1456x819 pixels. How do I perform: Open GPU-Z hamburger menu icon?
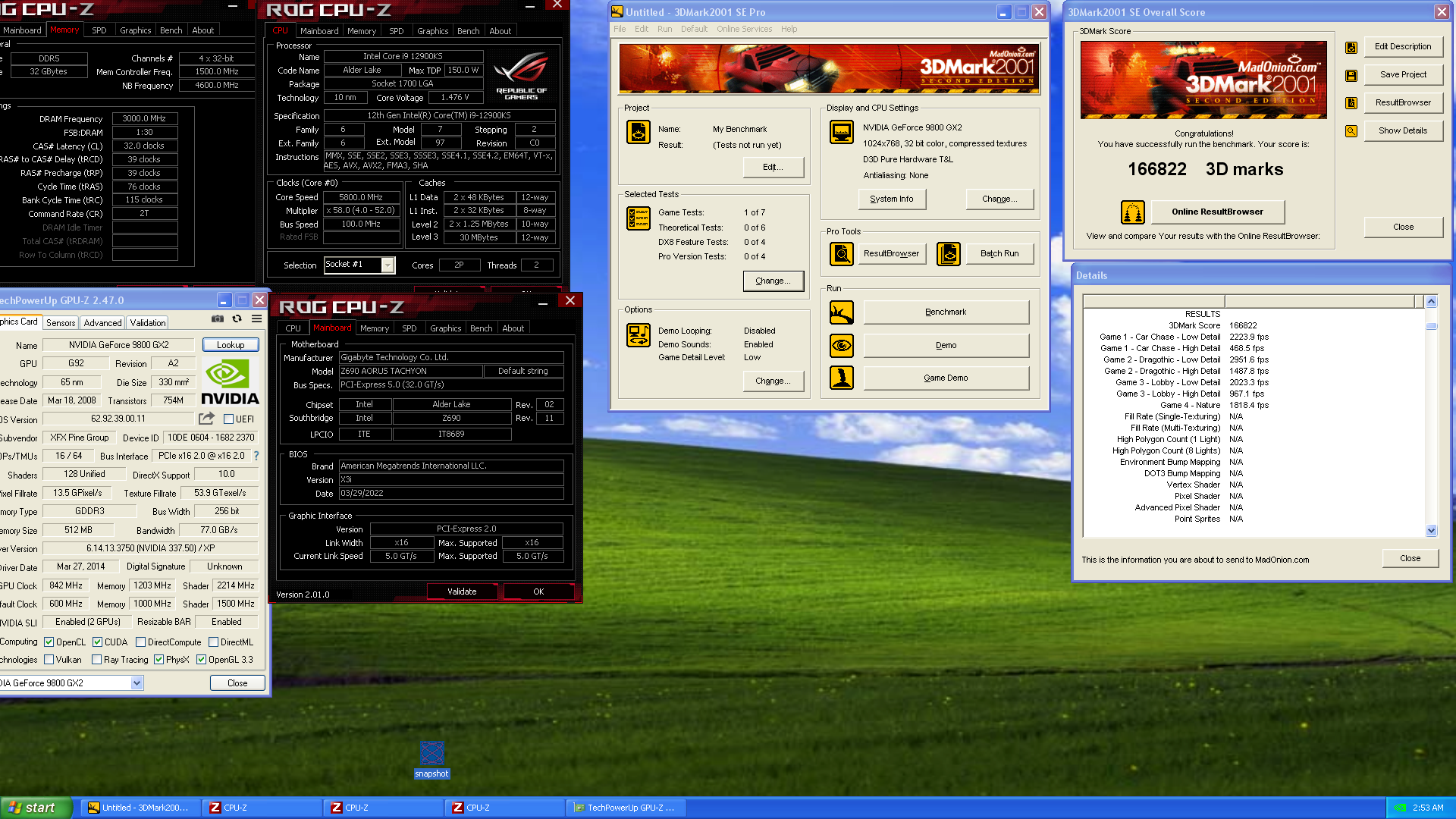pyautogui.click(x=257, y=319)
